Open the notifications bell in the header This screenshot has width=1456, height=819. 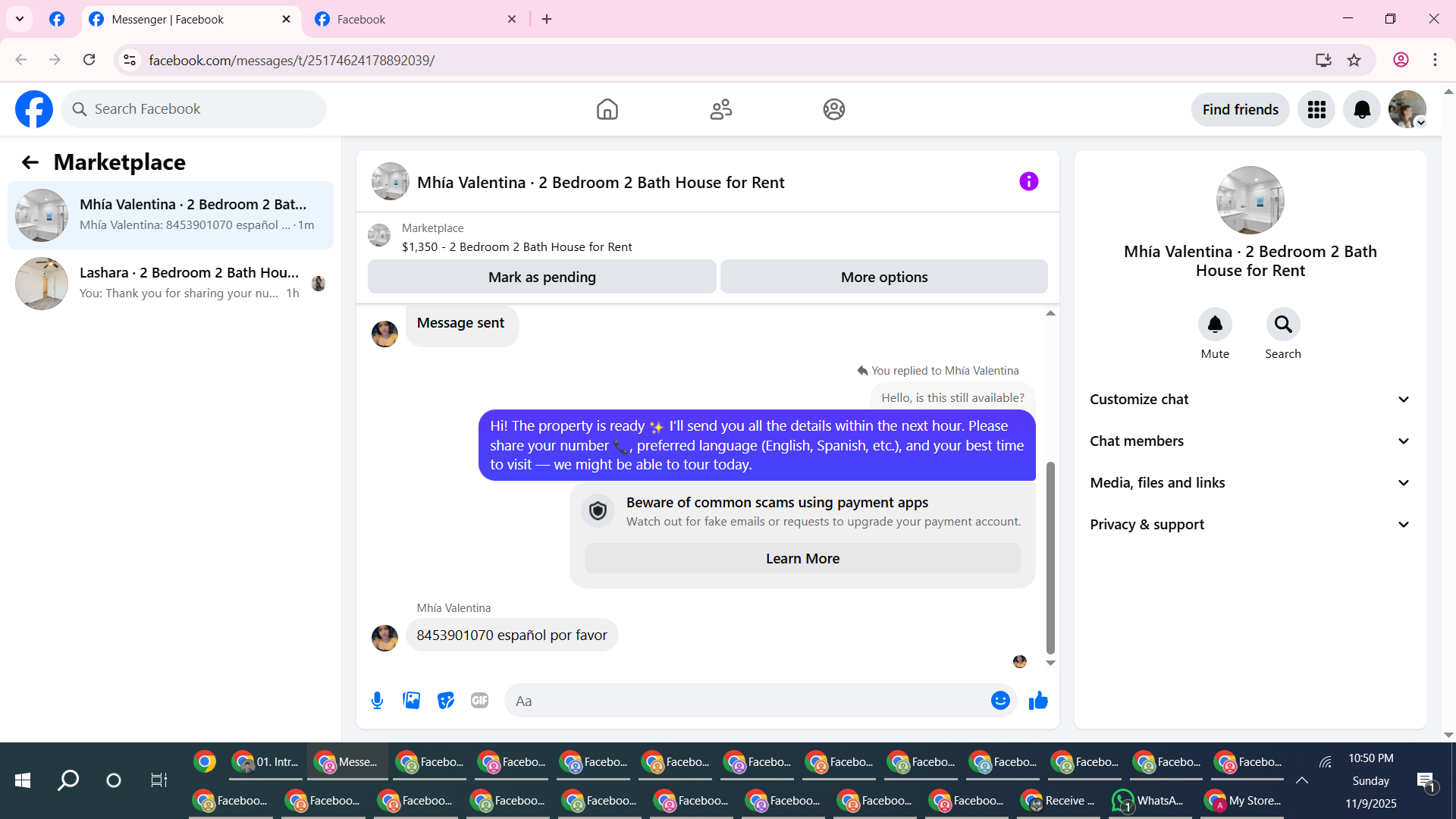click(1362, 110)
